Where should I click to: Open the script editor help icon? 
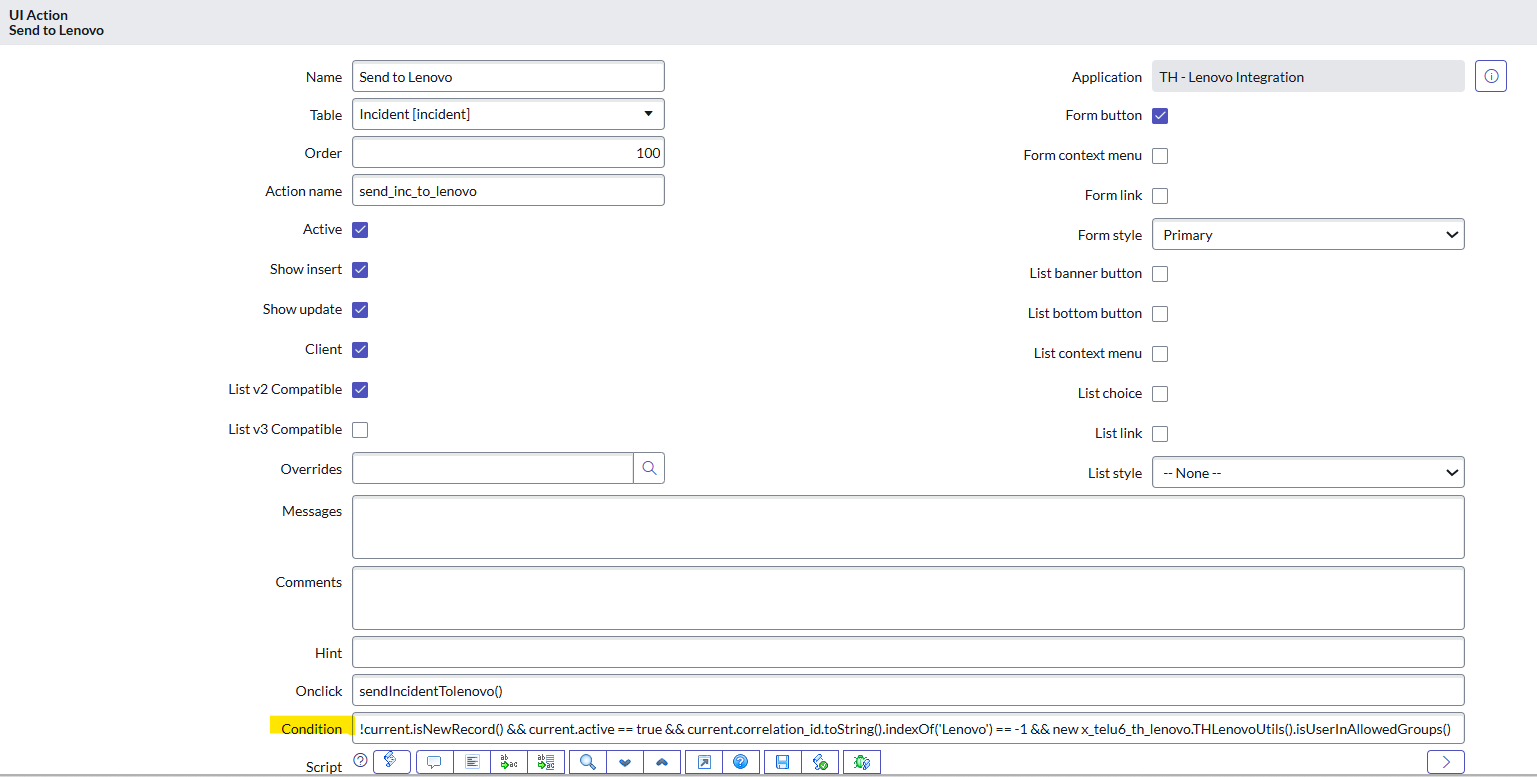pyautogui.click(x=739, y=762)
